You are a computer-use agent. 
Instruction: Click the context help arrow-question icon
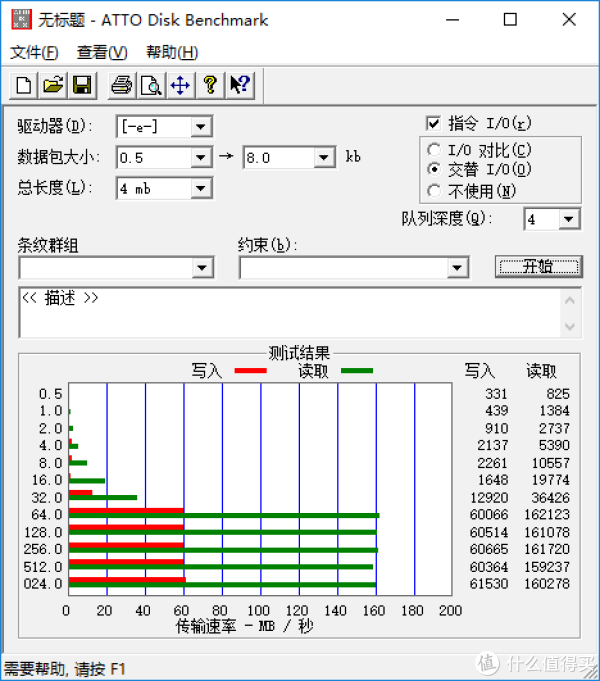tap(239, 85)
